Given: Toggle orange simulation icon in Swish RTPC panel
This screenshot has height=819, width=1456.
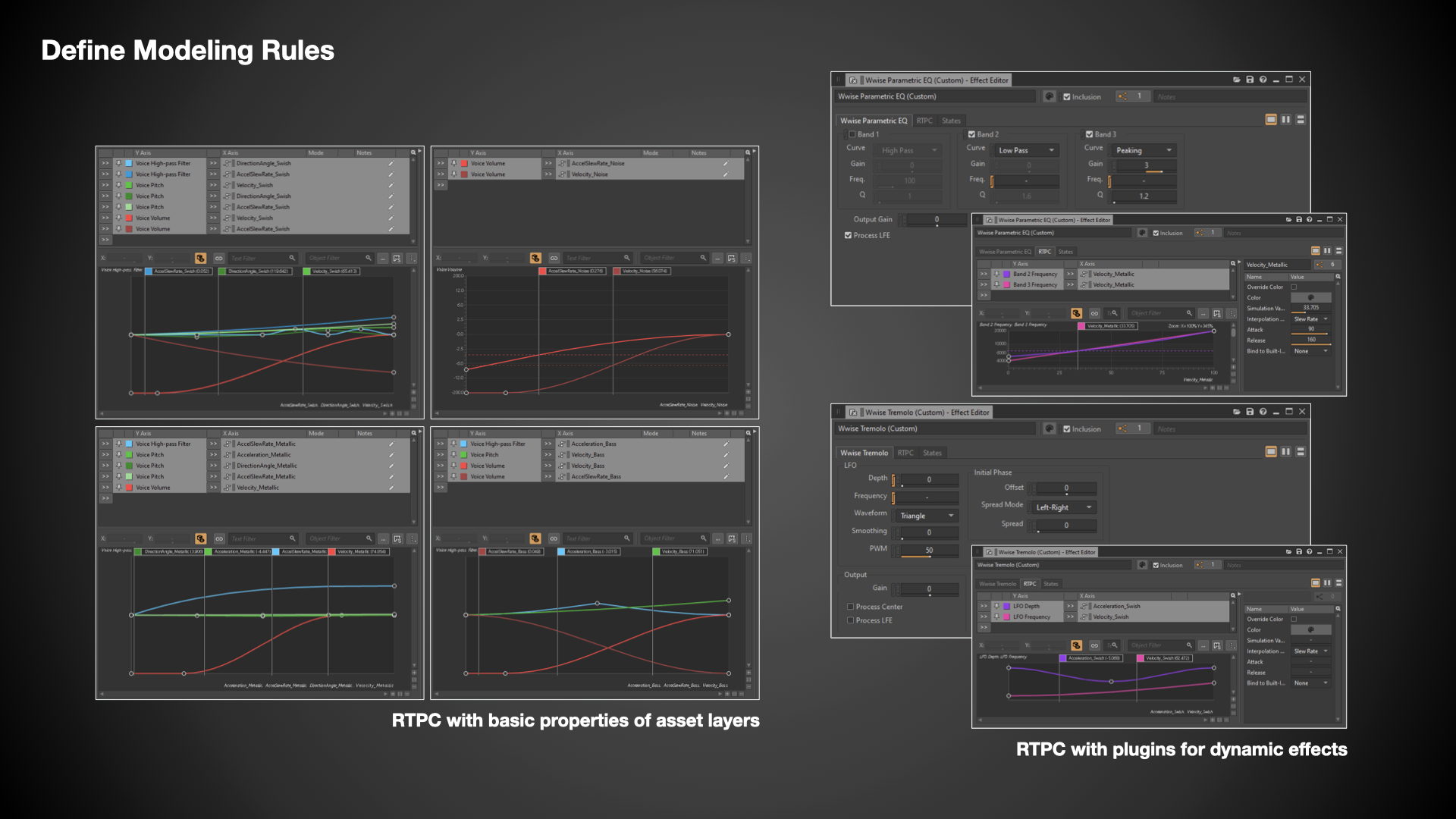Looking at the screenshot, I should click(200, 259).
